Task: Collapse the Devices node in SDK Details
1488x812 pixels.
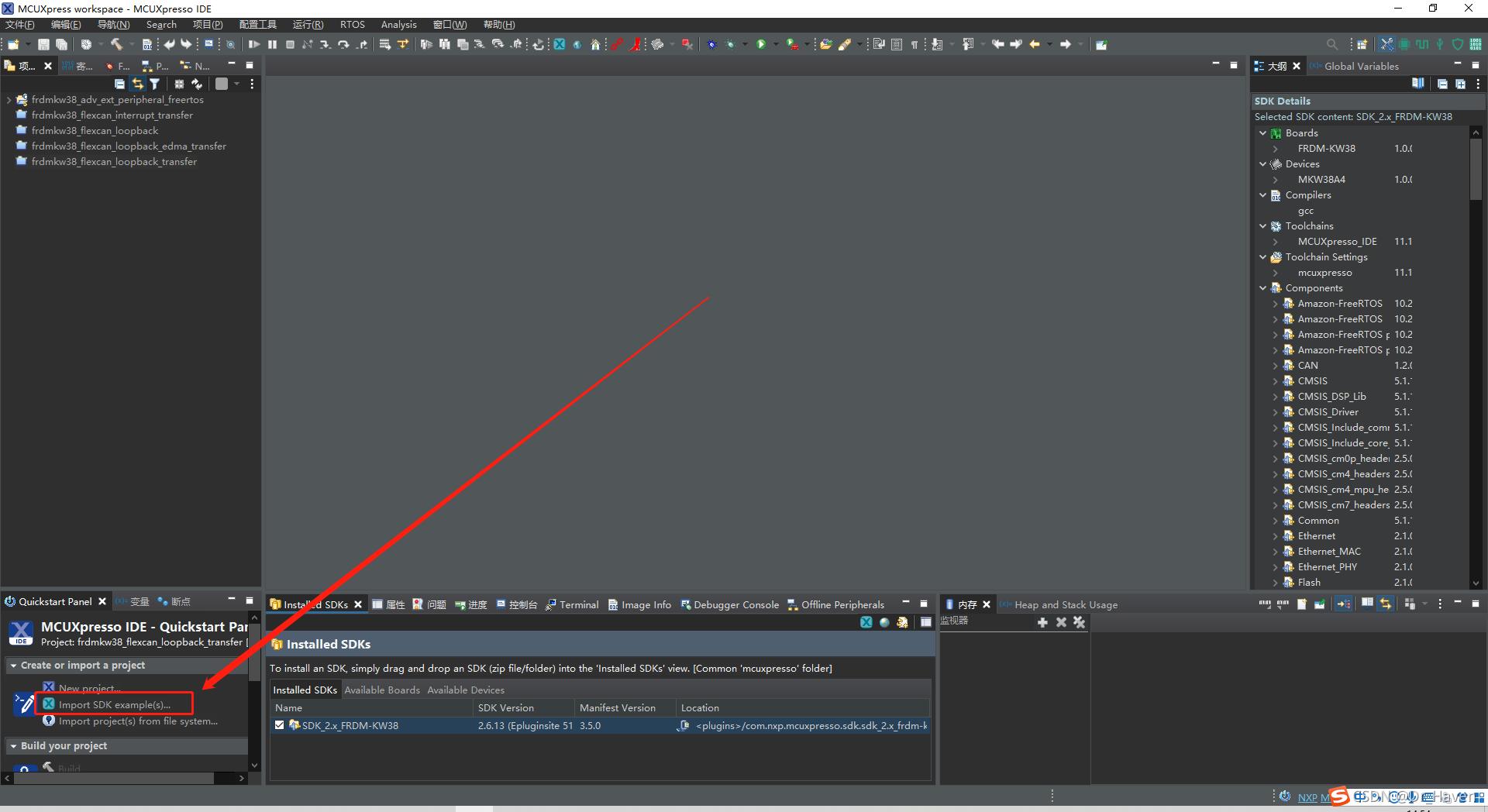Action: click(1262, 164)
